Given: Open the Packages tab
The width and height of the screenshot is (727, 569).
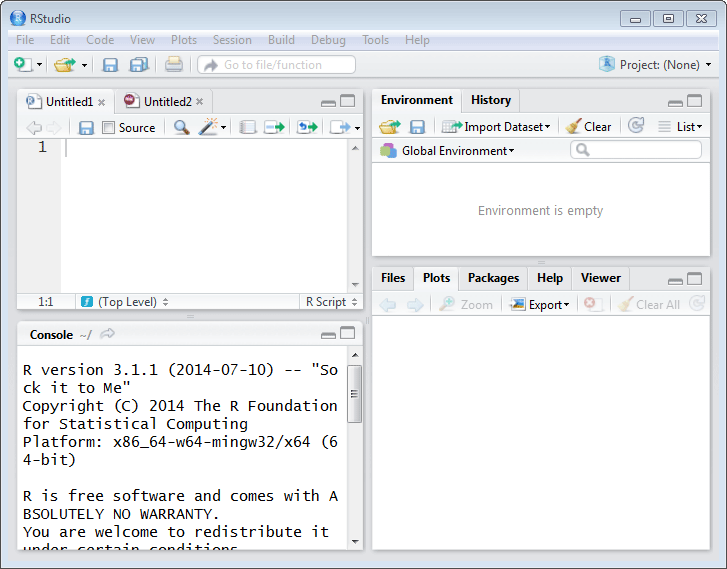Looking at the screenshot, I should [493, 278].
